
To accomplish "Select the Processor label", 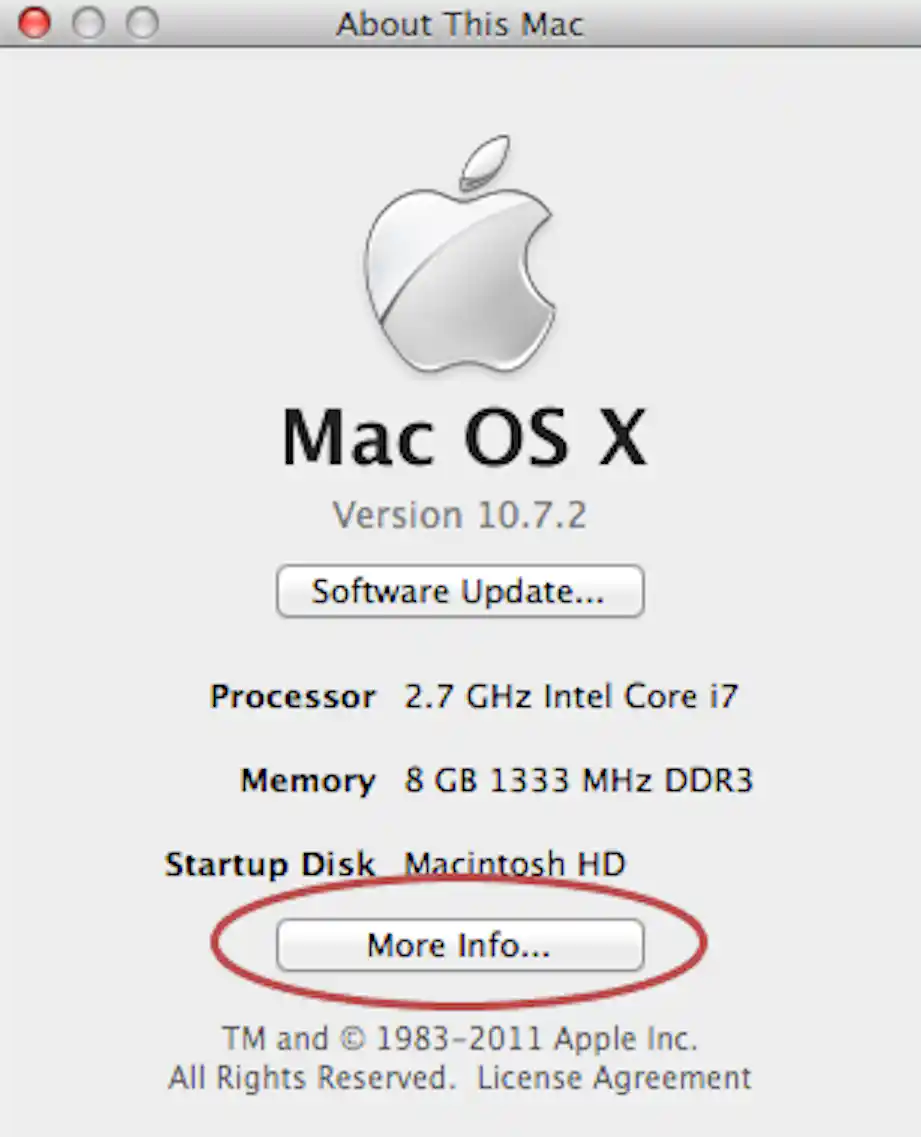I will pyautogui.click(x=293, y=697).
